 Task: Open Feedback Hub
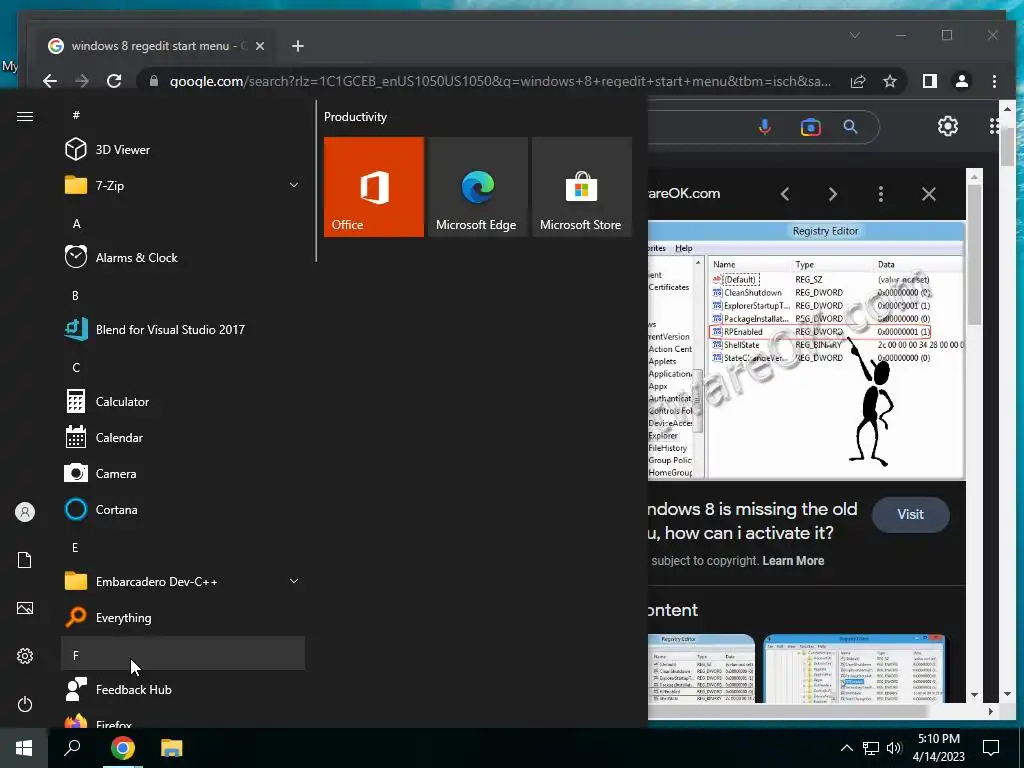(183, 690)
